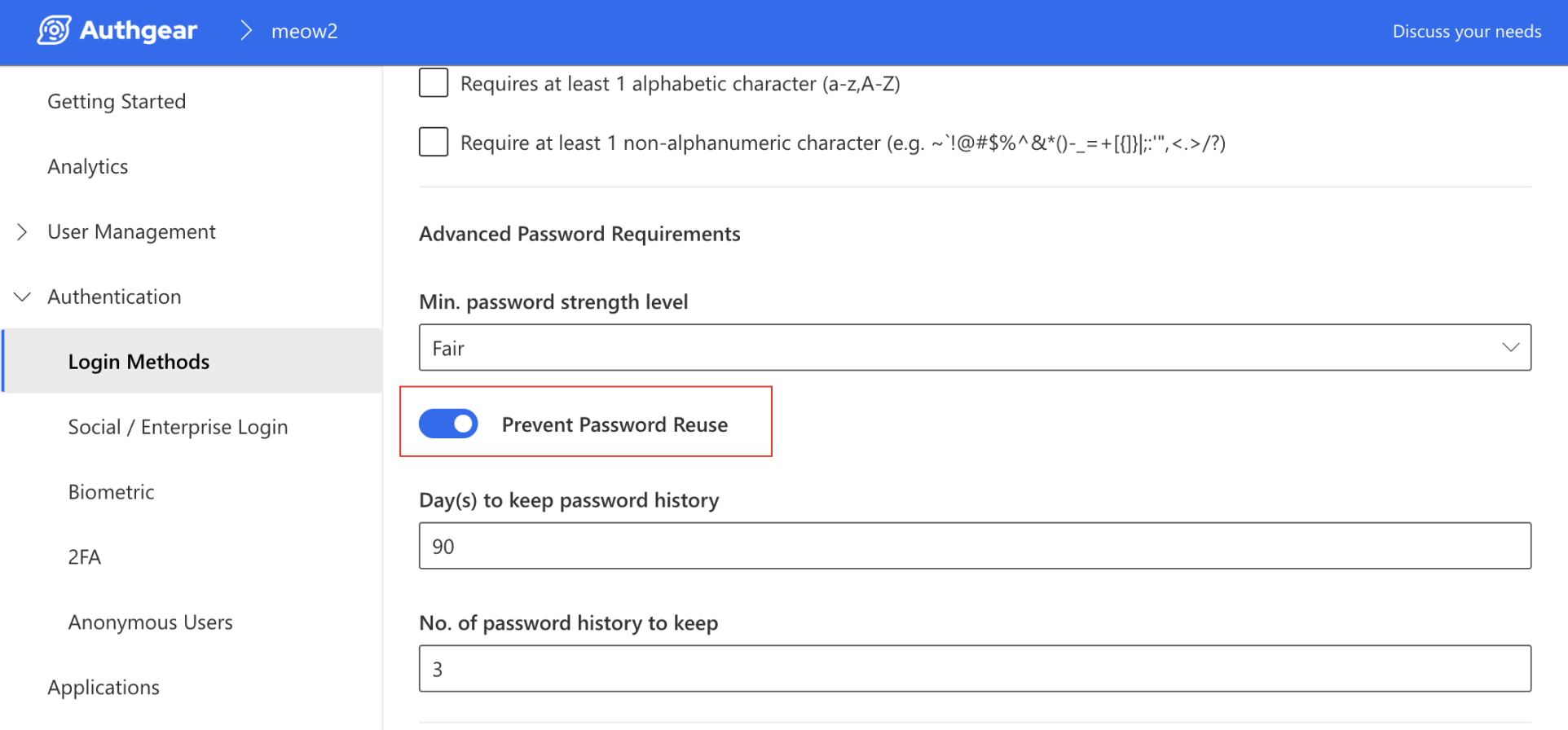Screen dimensions: 1568x730
Task: Focus the days to keep password history field
Action: coord(974,546)
